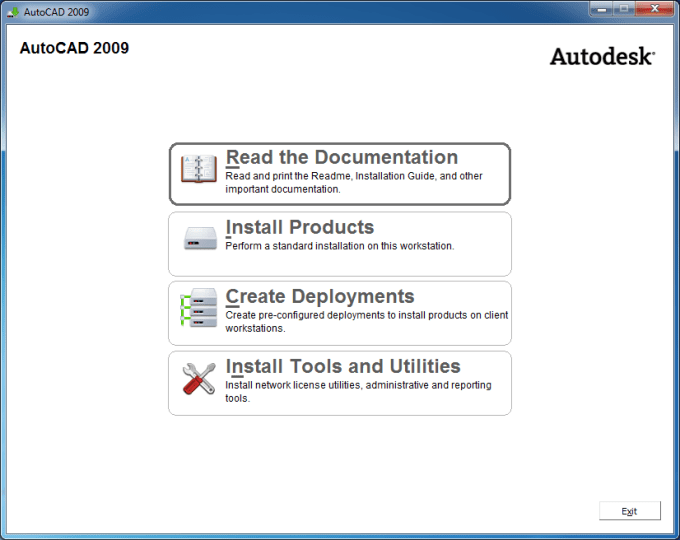680x540 pixels.
Task: Click the drive icon beside Install Products
Action: 200,238
